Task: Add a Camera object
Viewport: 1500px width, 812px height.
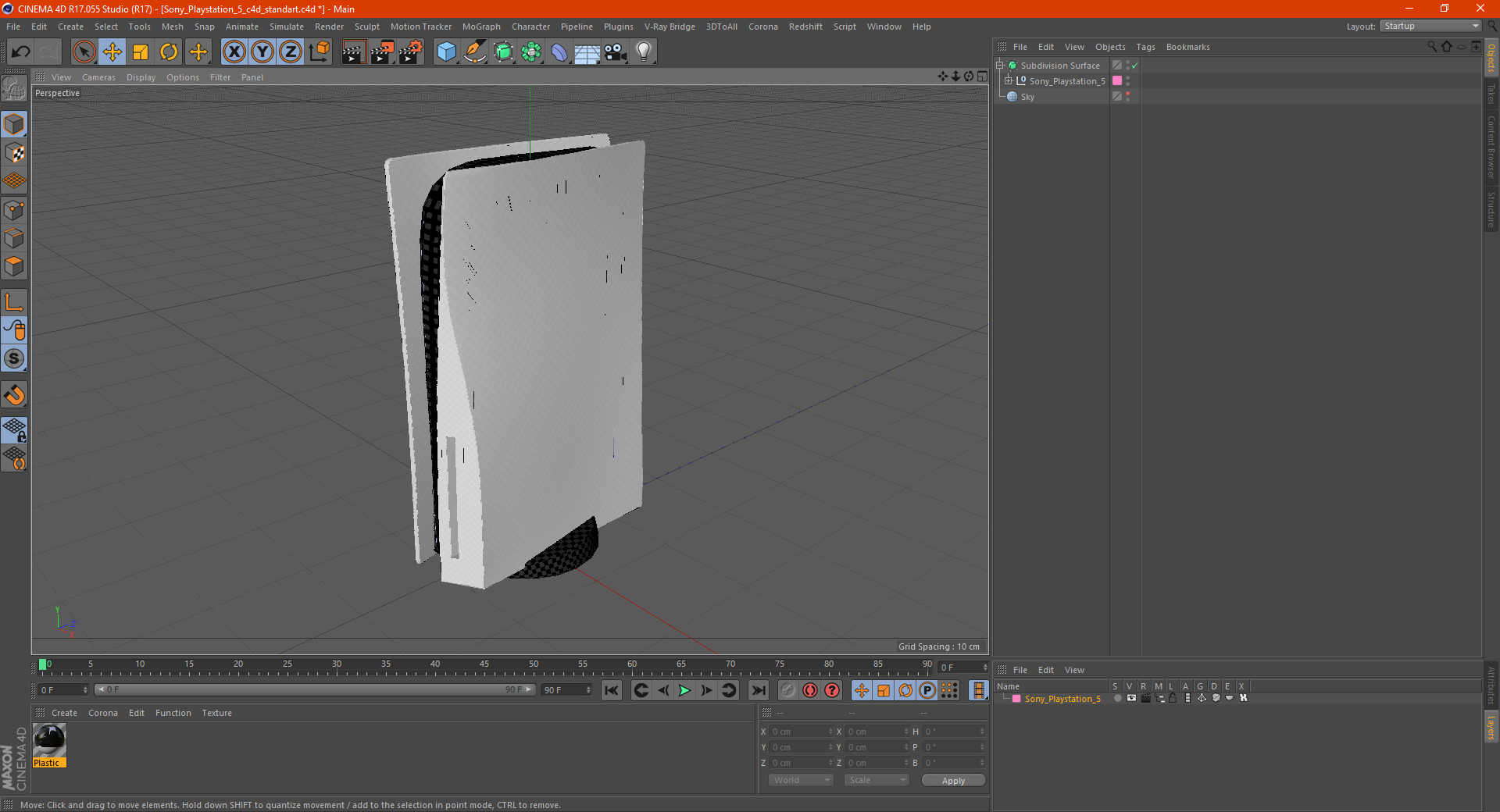Action: coord(616,52)
